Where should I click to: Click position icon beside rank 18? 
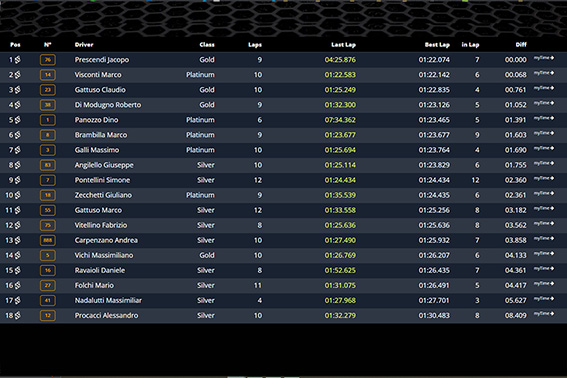point(17,315)
